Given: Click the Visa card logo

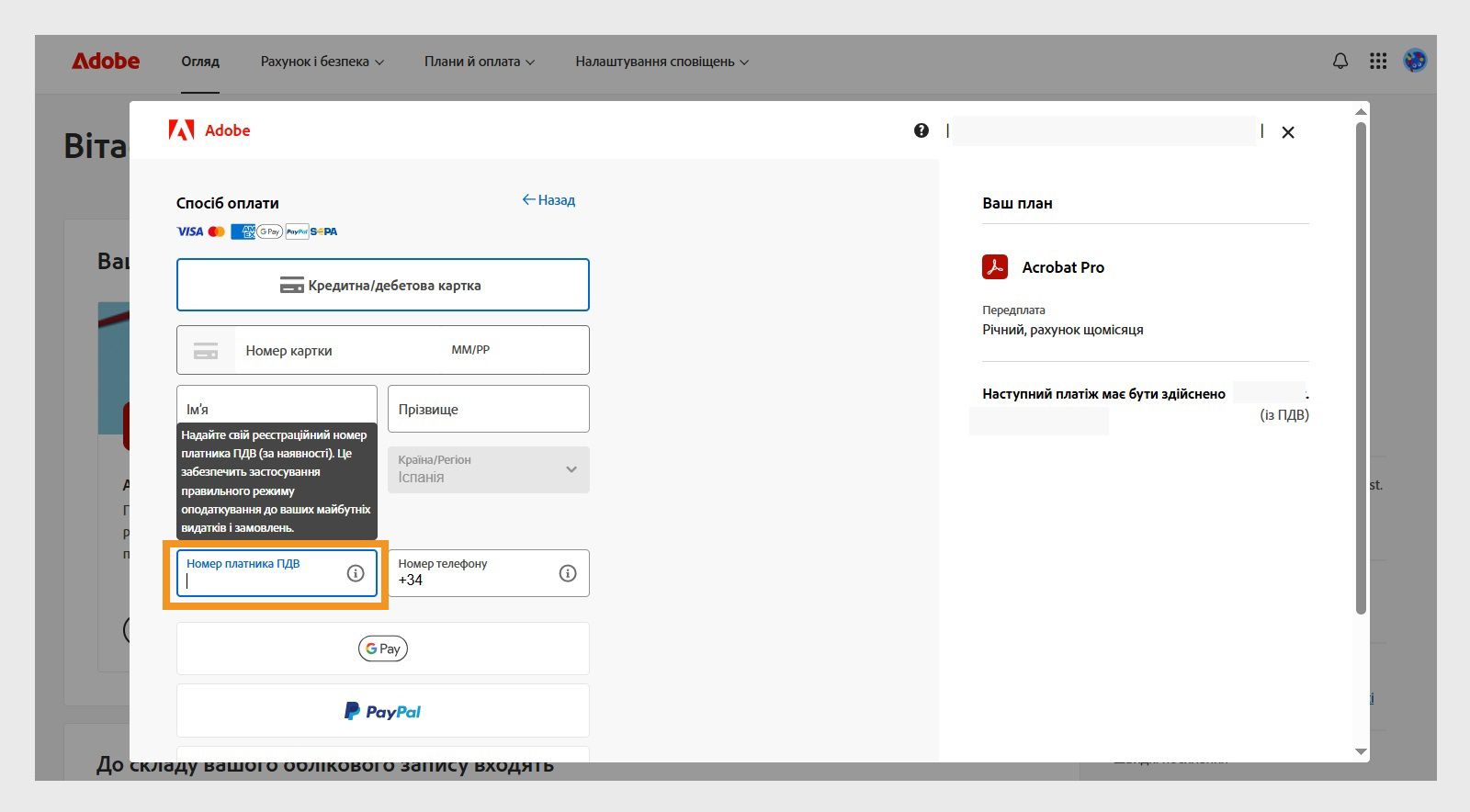Looking at the screenshot, I should tap(190, 231).
